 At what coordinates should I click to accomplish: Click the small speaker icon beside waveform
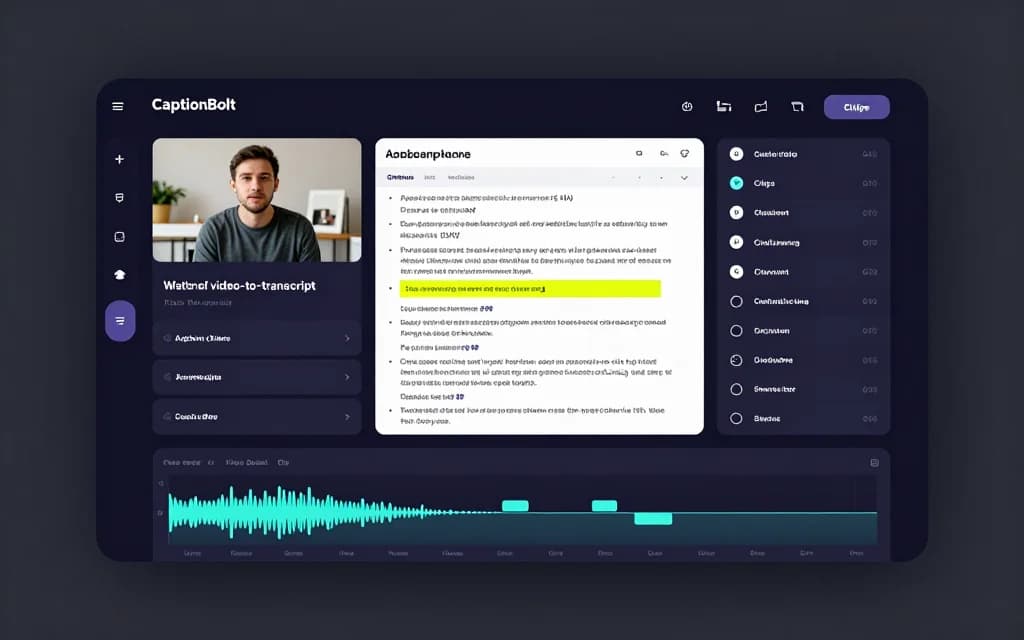161,484
